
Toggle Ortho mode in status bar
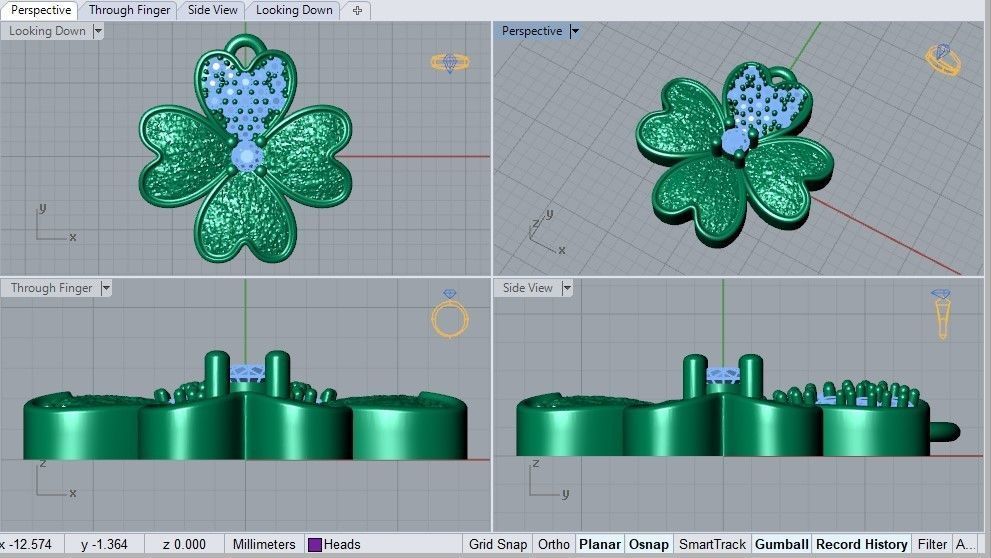pos(554,544)
